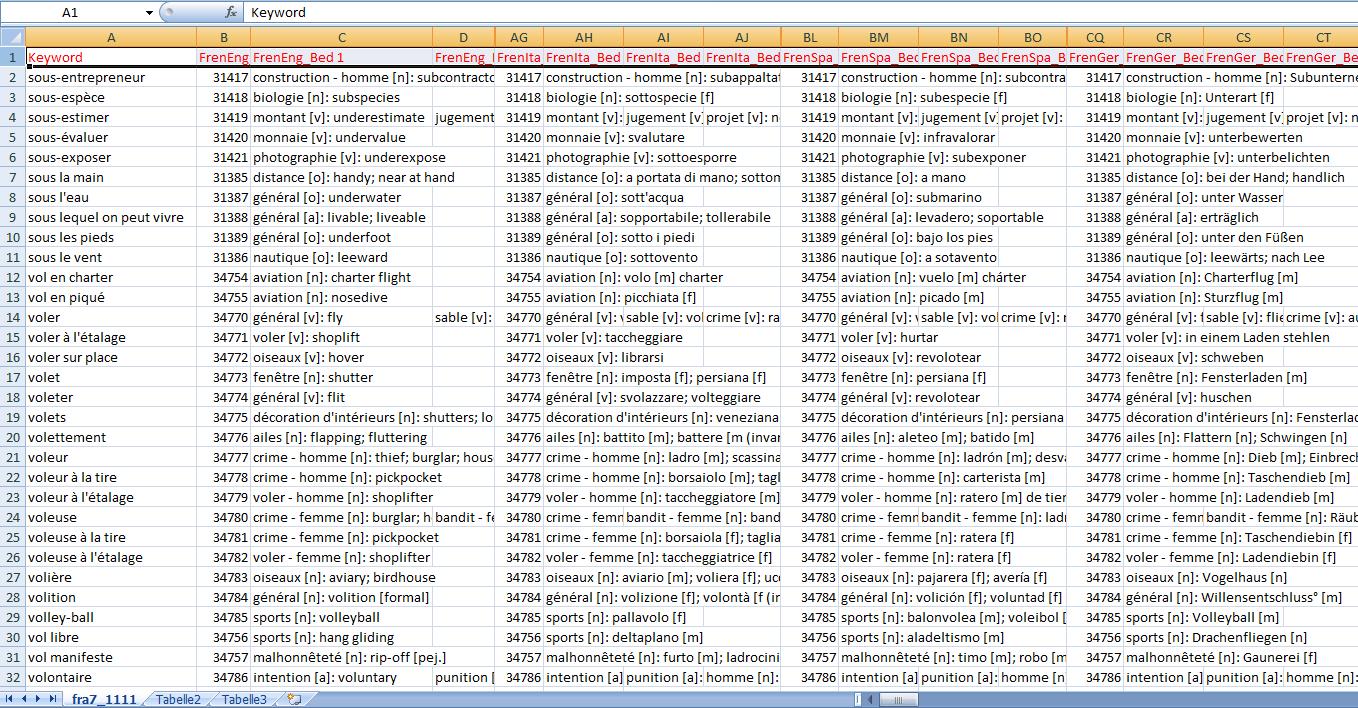Click the last-sheet navigation arrow
Screen dimensions: 1358x708
52,699
